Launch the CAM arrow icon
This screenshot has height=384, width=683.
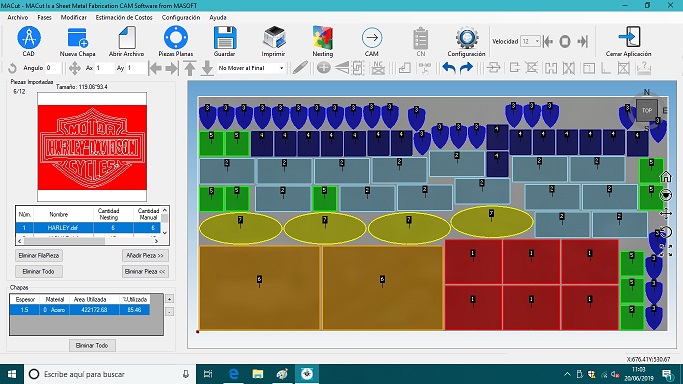pyautogui.click(x=372, y=38)
